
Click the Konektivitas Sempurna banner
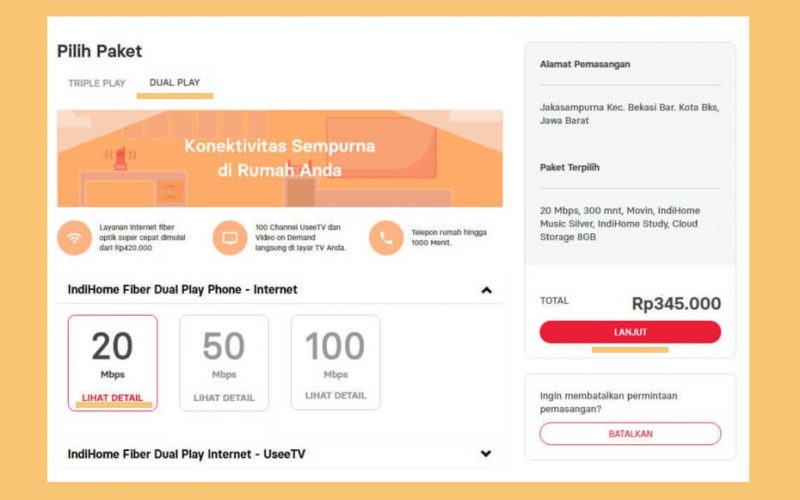click(x=280, y=158)
